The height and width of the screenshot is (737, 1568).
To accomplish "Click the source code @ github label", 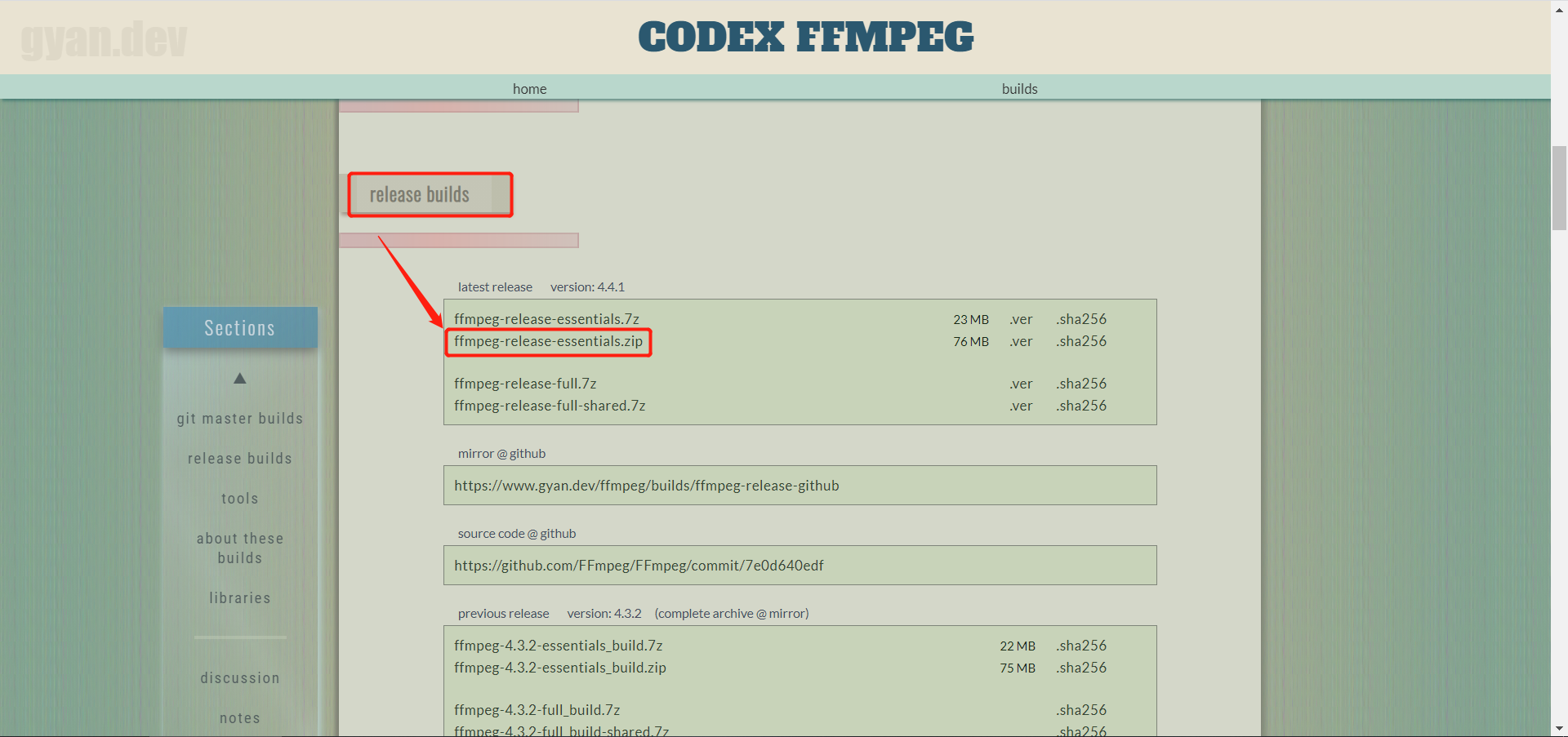I will click(517, 534).
